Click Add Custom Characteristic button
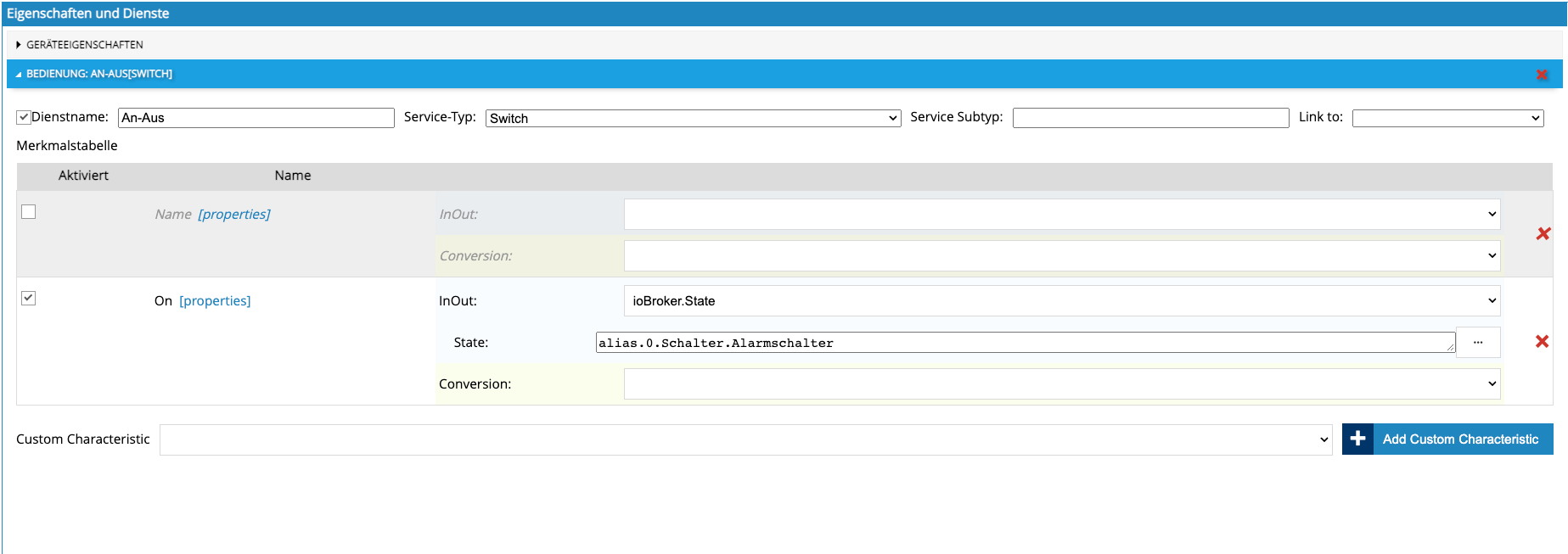 coord(1459,439)
